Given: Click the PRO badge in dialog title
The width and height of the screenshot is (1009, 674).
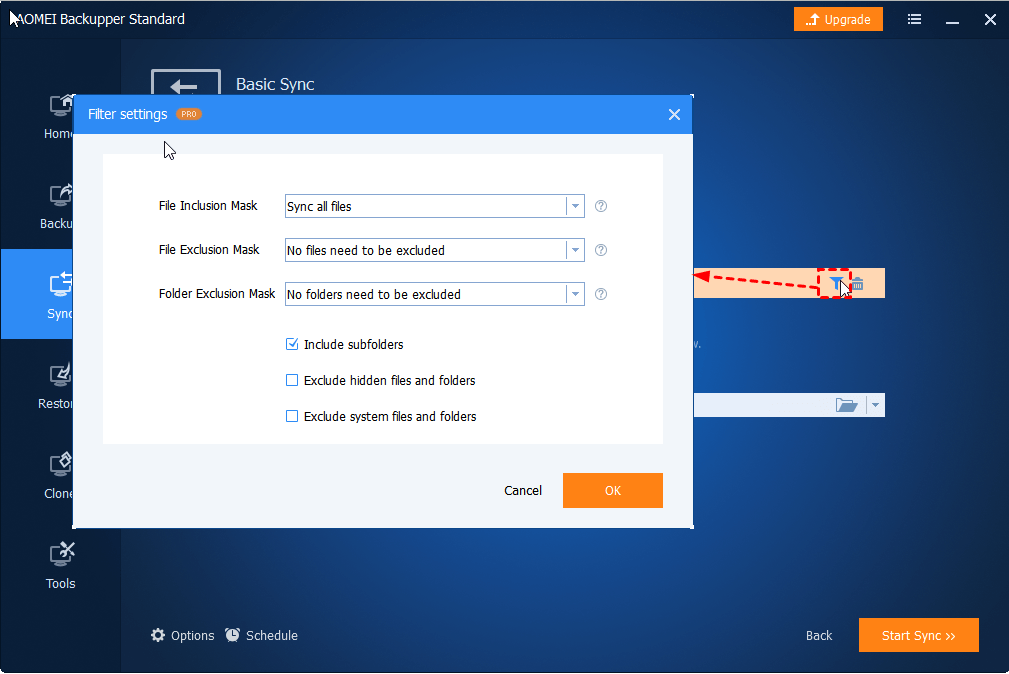Looking at the screenshot, I should (189, 114).
